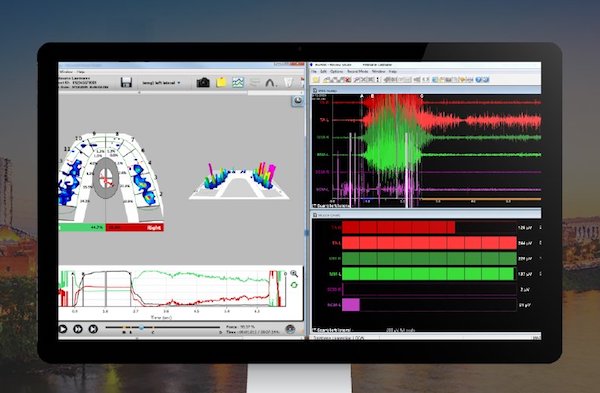Click the 2D dental arch force map
This screenshot has width=600, height=393.
(x=111, y=177)
